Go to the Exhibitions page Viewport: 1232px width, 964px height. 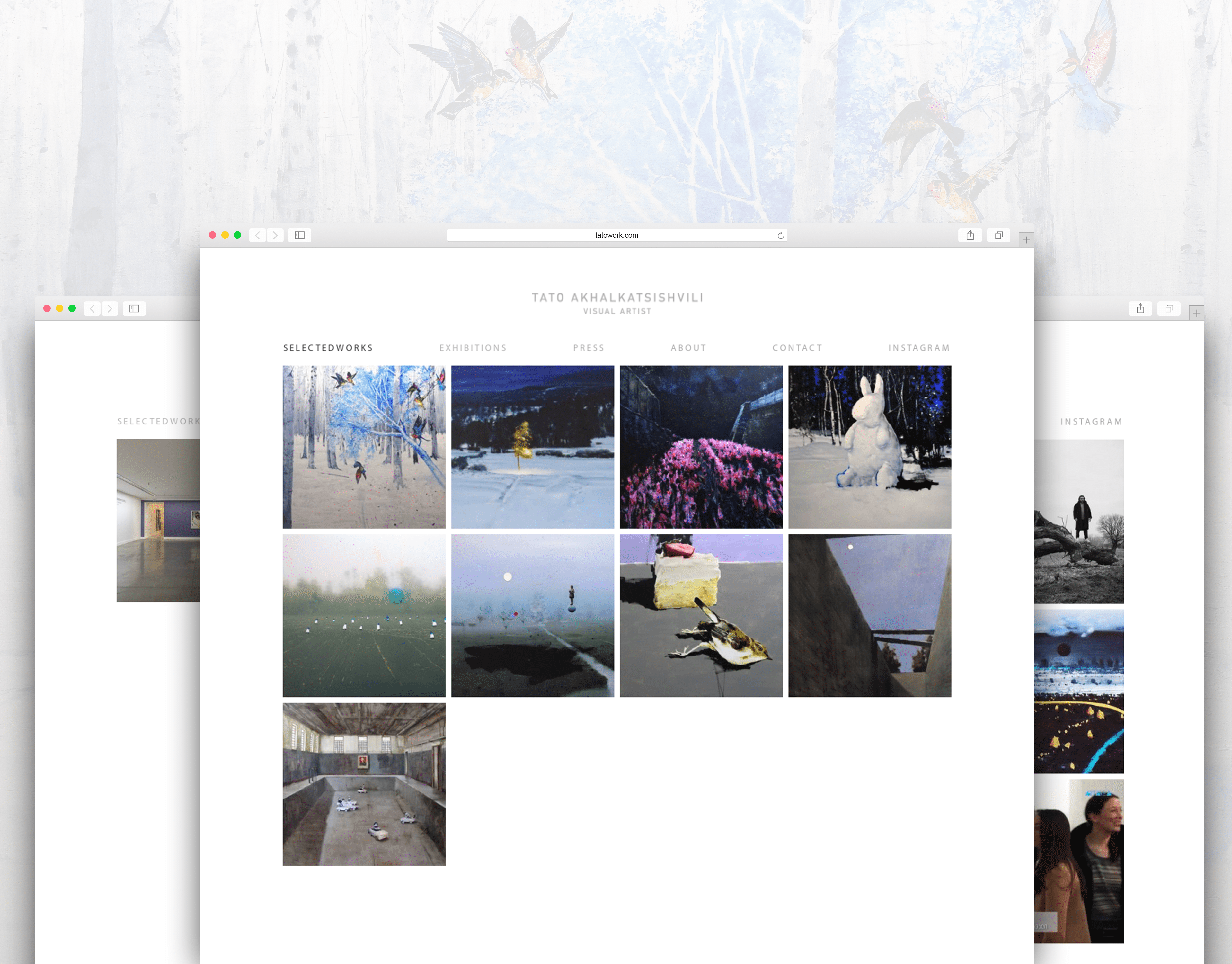click(473, 348)
